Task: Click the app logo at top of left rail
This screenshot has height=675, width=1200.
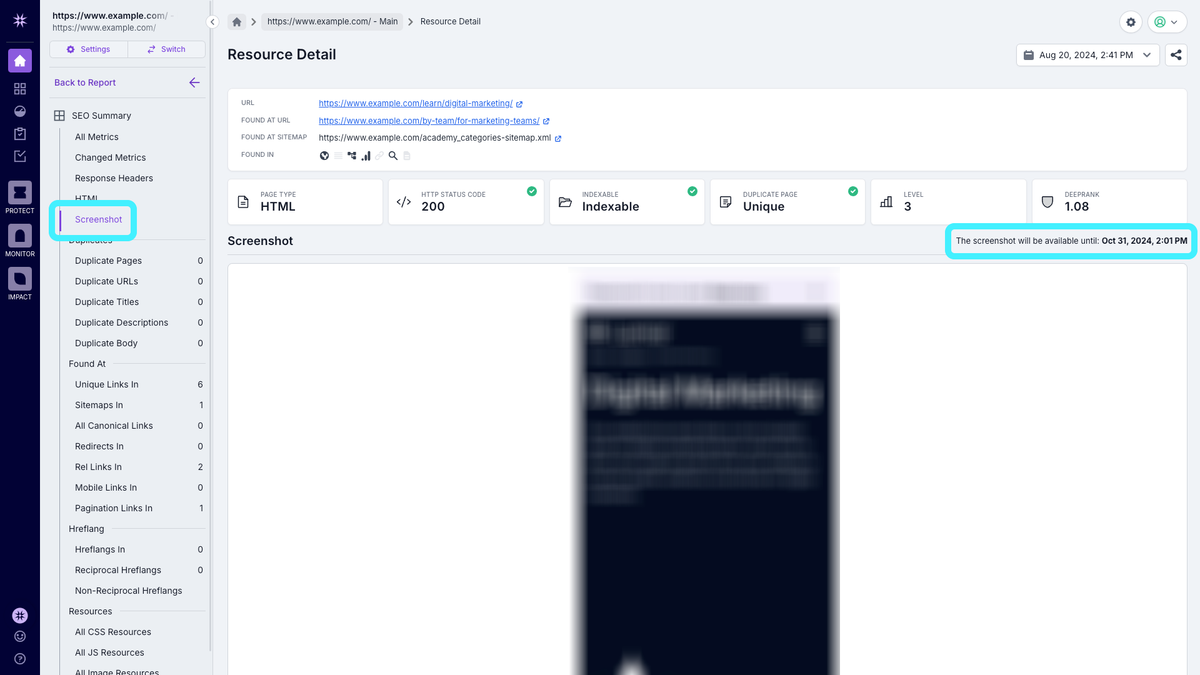Action: point(20,21)
